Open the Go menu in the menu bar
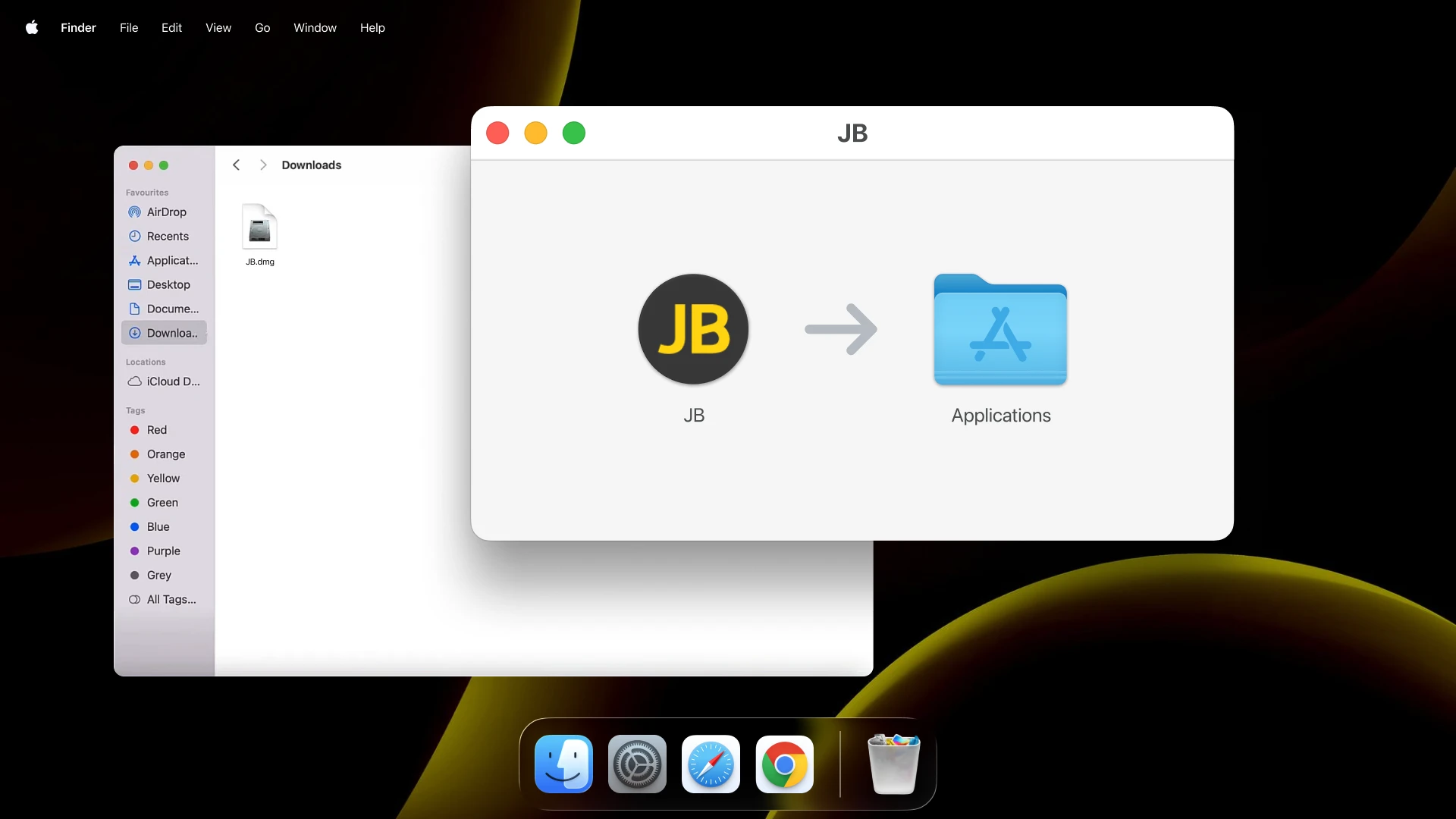Viewport: 1456px width, 819px height. 262,27
